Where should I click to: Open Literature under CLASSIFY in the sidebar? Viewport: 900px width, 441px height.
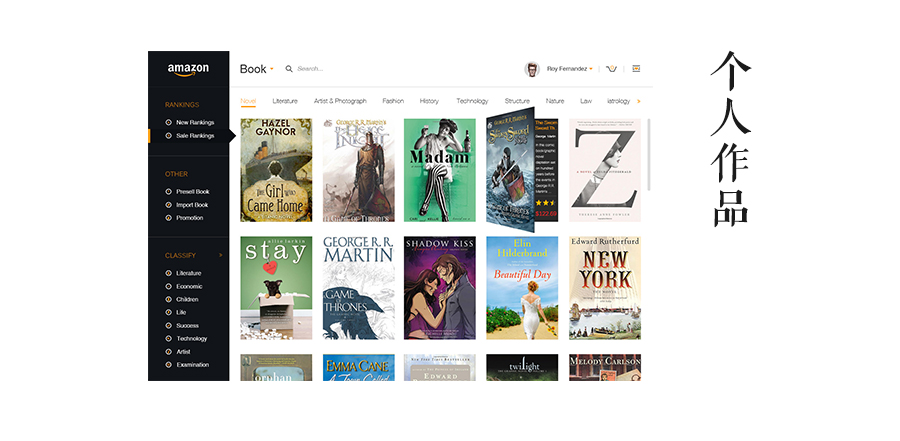tap(188, 273)
